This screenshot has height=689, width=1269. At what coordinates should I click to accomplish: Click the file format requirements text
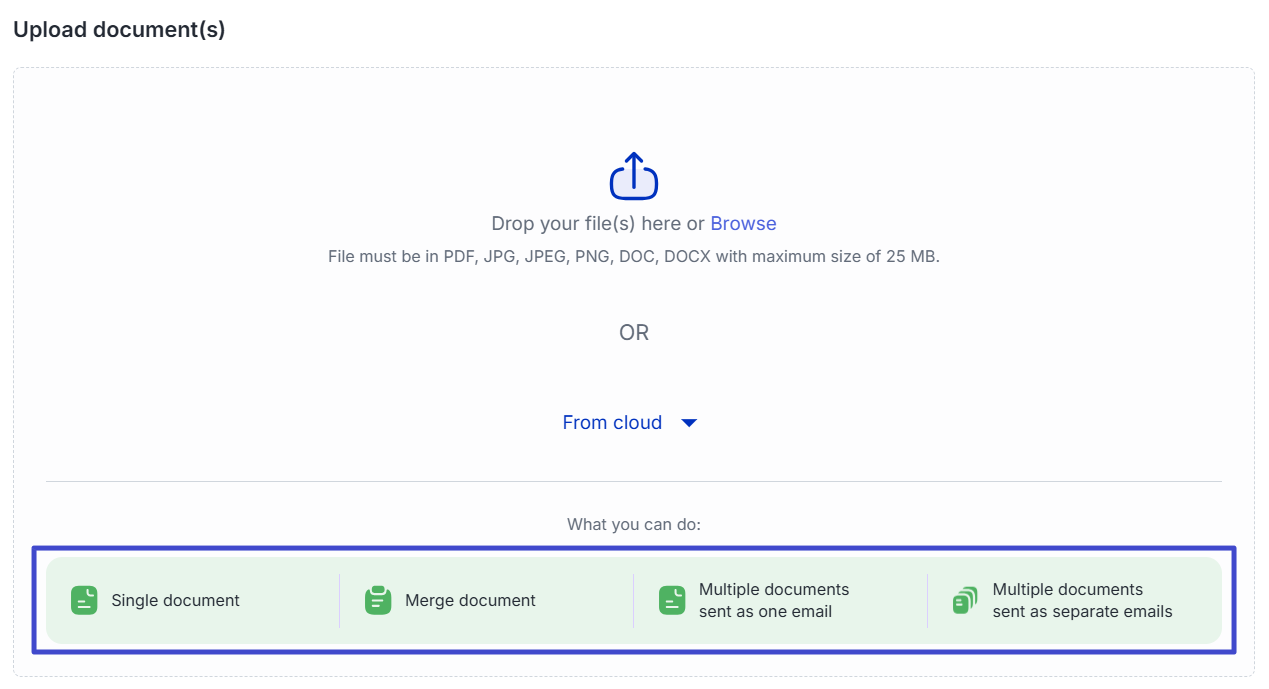634,256
